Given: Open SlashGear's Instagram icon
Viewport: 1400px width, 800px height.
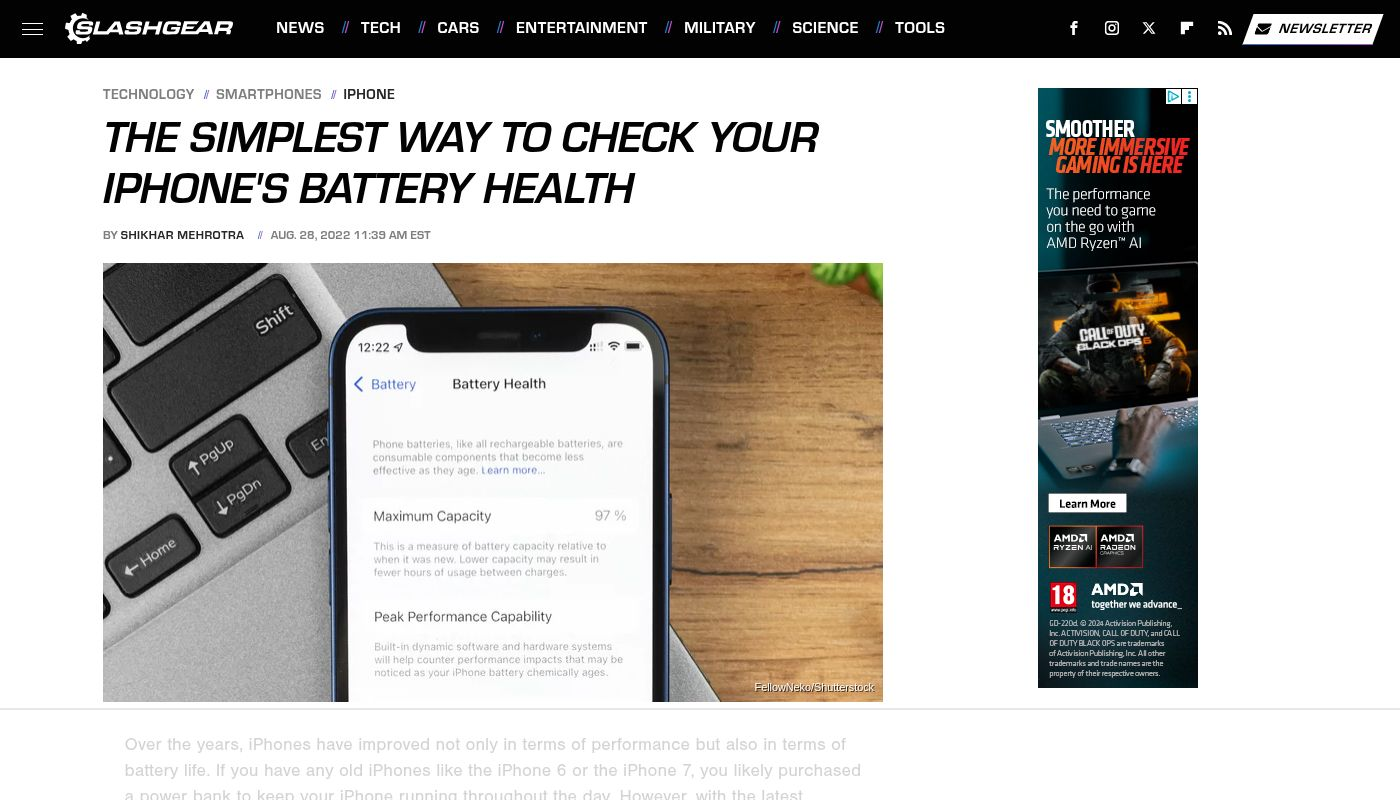Looking at the screenshot, I should pyautogui.click(x=1112, y=28).
